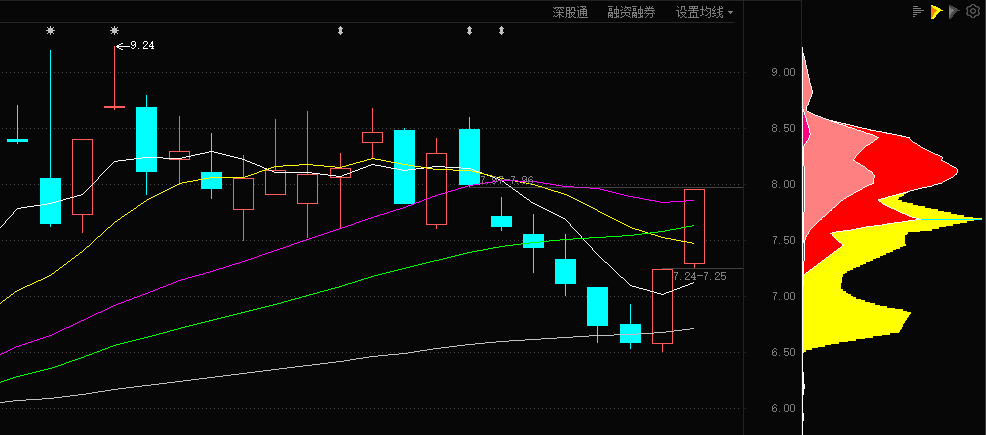The height and width of the screenshot is (435, 986).
Task: Open the 融资融券 tab
Action: [x=631, y=12]
